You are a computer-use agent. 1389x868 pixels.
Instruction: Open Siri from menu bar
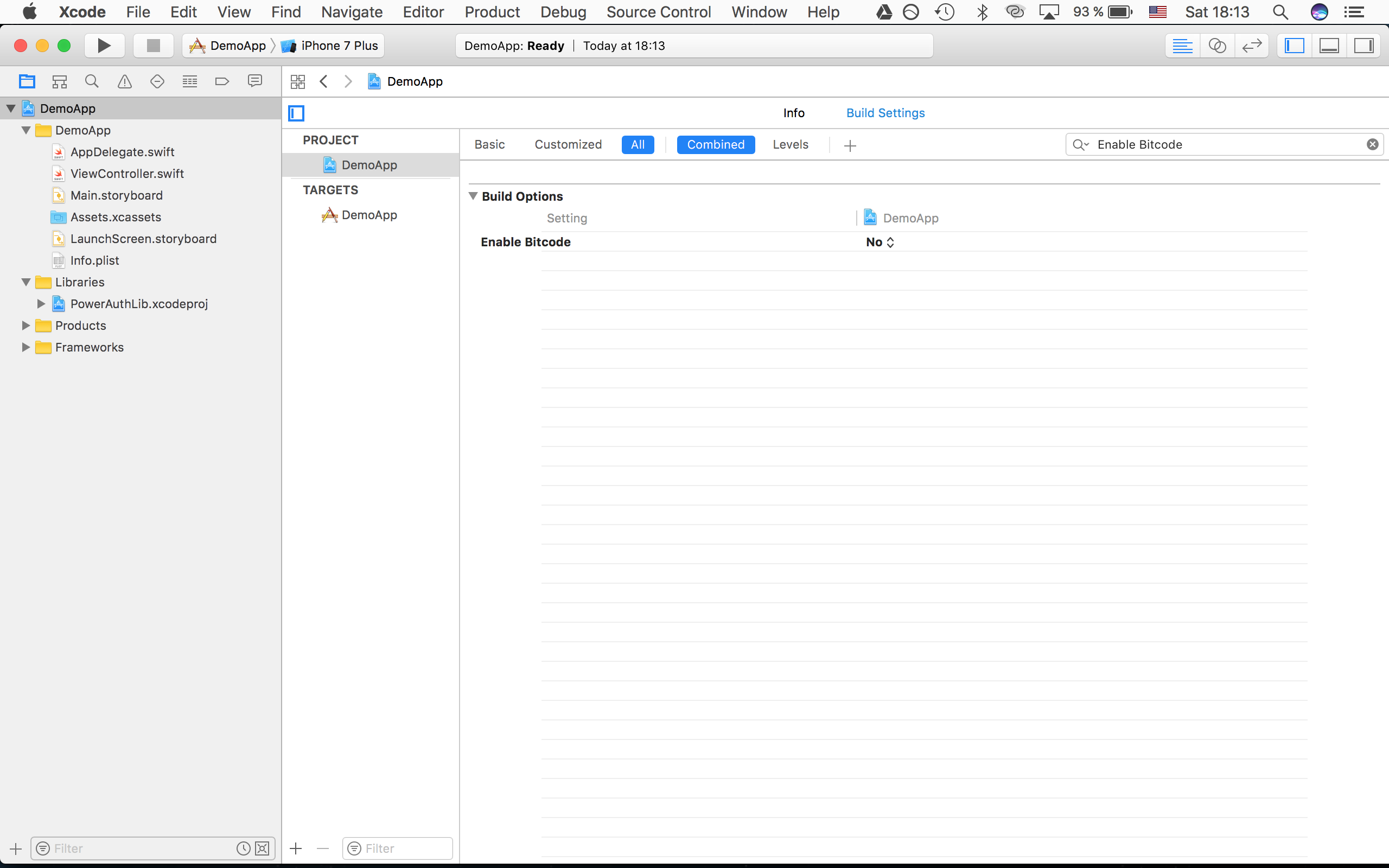(x=1319, y=12)
